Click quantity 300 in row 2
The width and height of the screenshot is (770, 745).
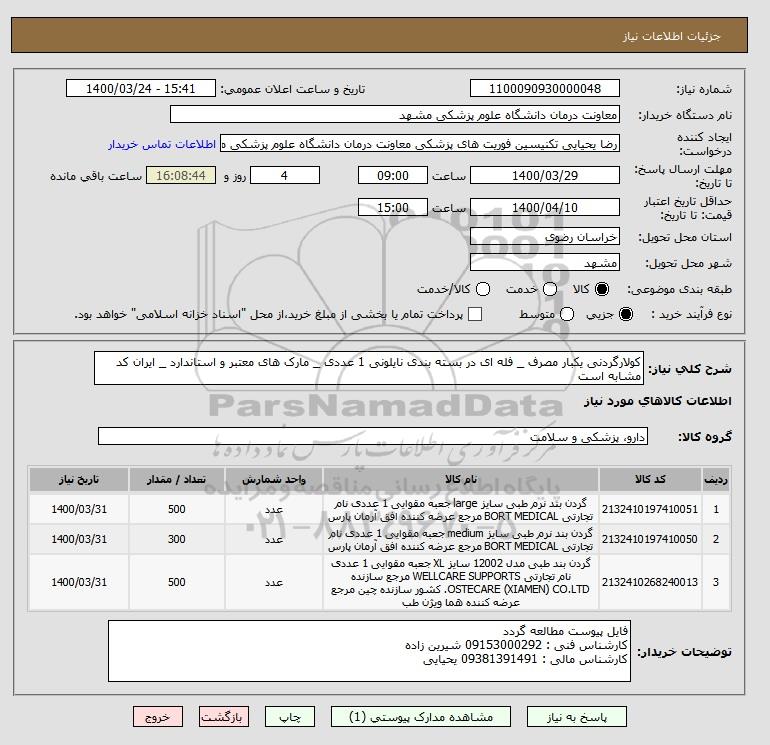tap(177, 539)
